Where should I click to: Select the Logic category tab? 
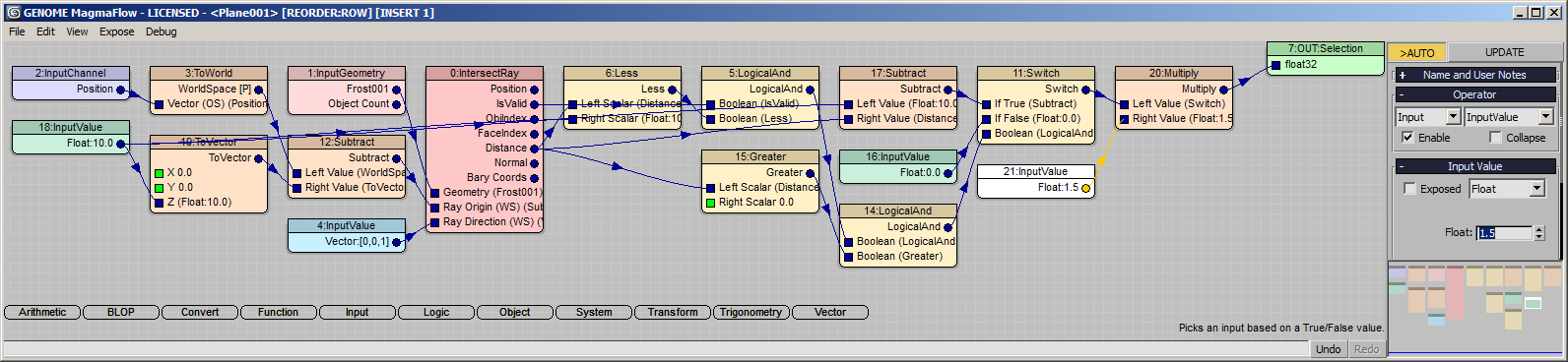click(x=436, y=312)
